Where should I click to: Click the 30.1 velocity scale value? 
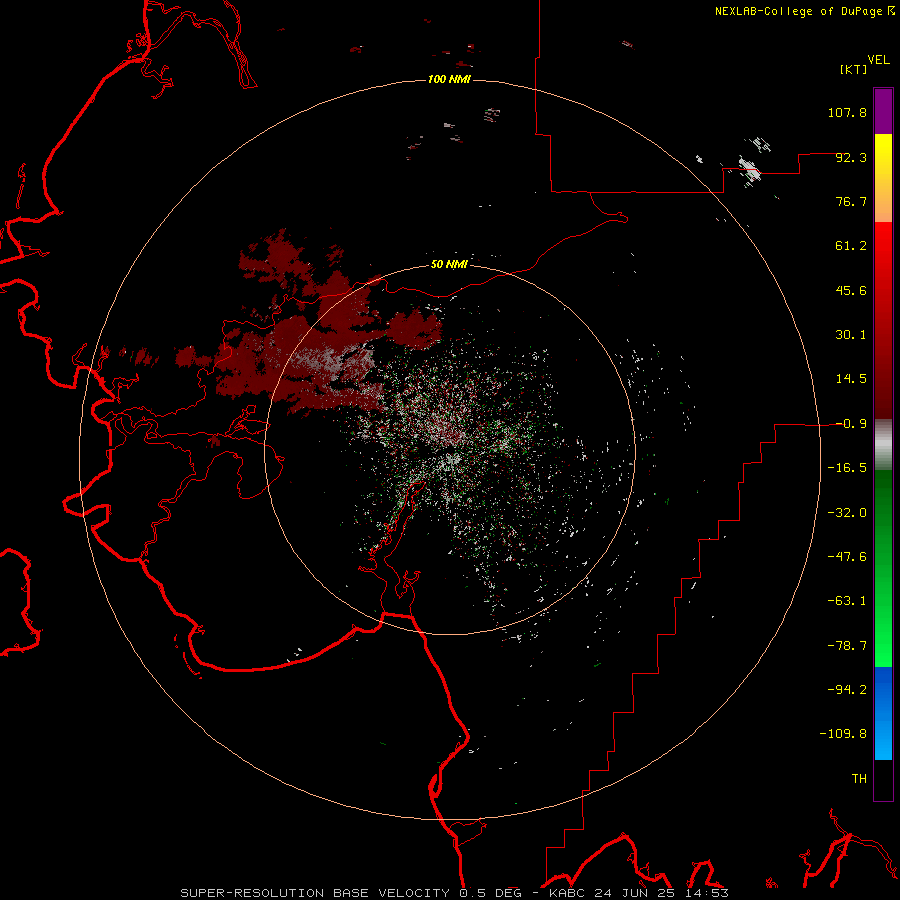[x=851, y=335]
